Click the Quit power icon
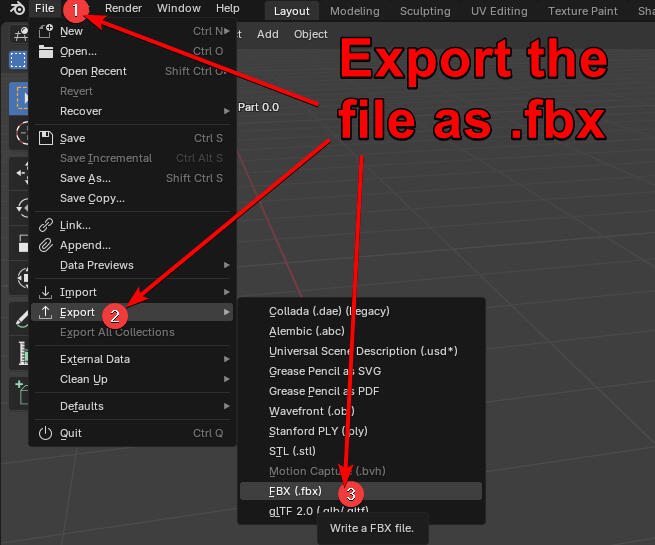 coord(45,433)
